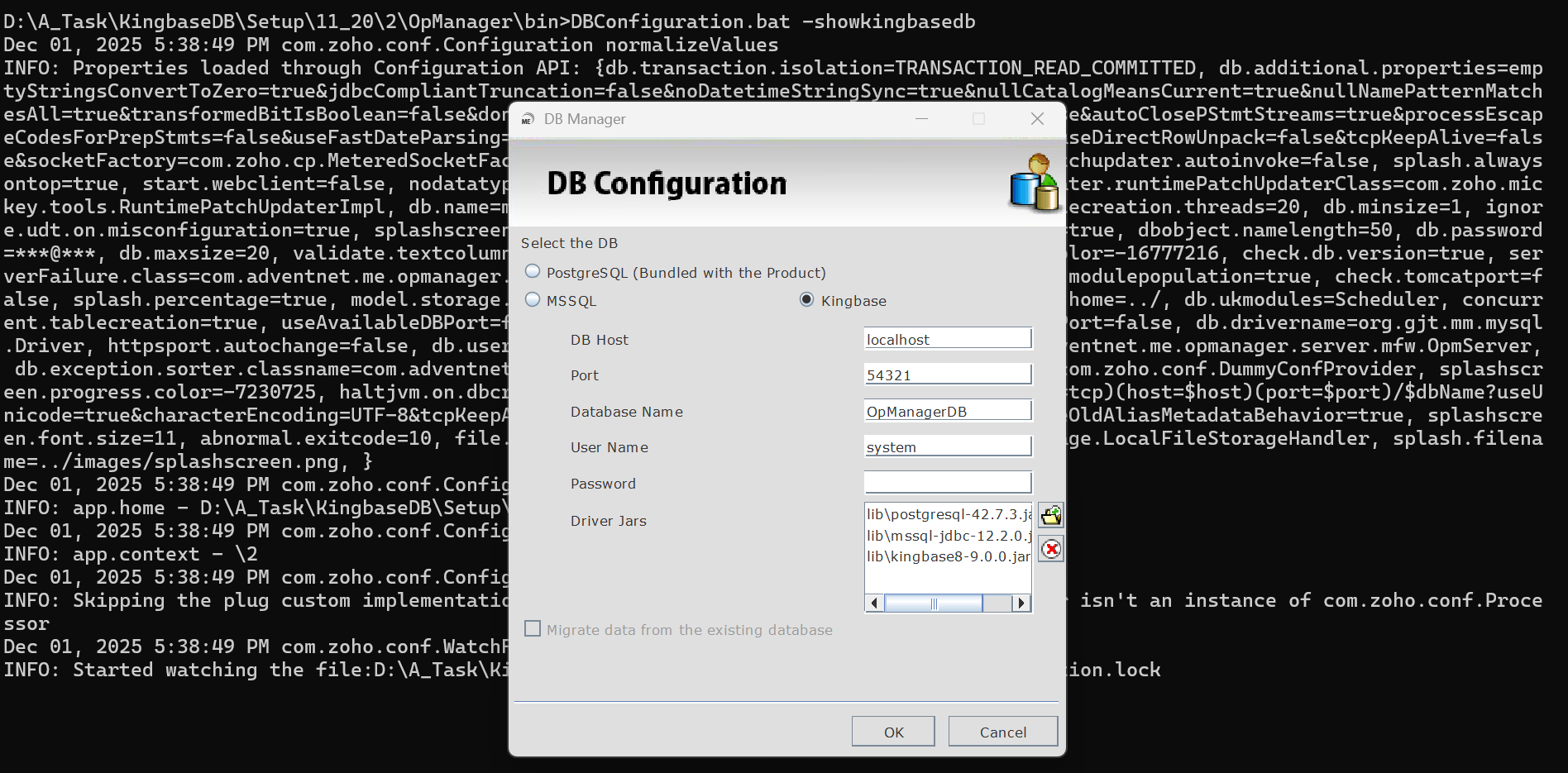
Task: Click inside the DB Host field
Action: pos(948,338)
